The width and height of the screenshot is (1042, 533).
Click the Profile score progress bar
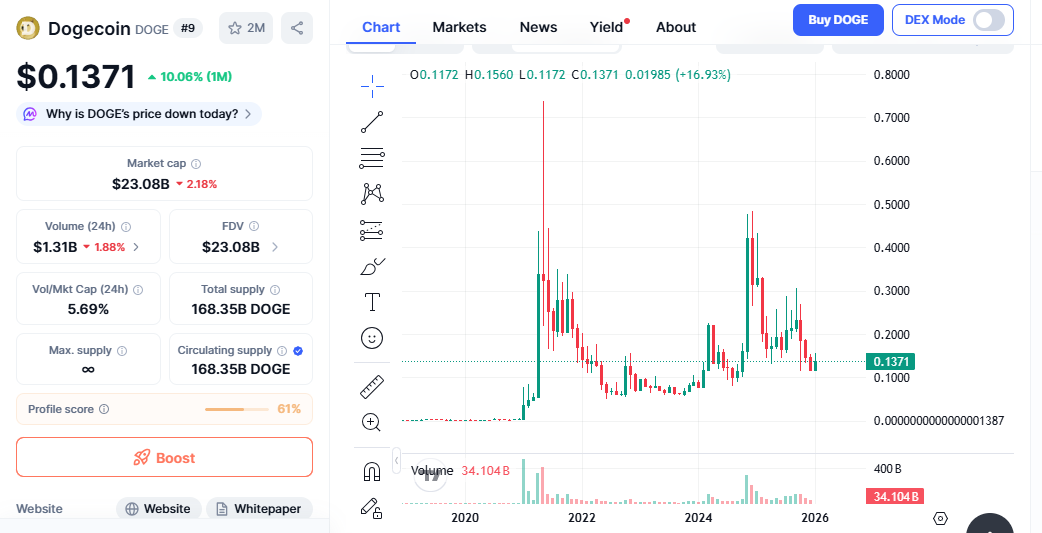[238, 409]
